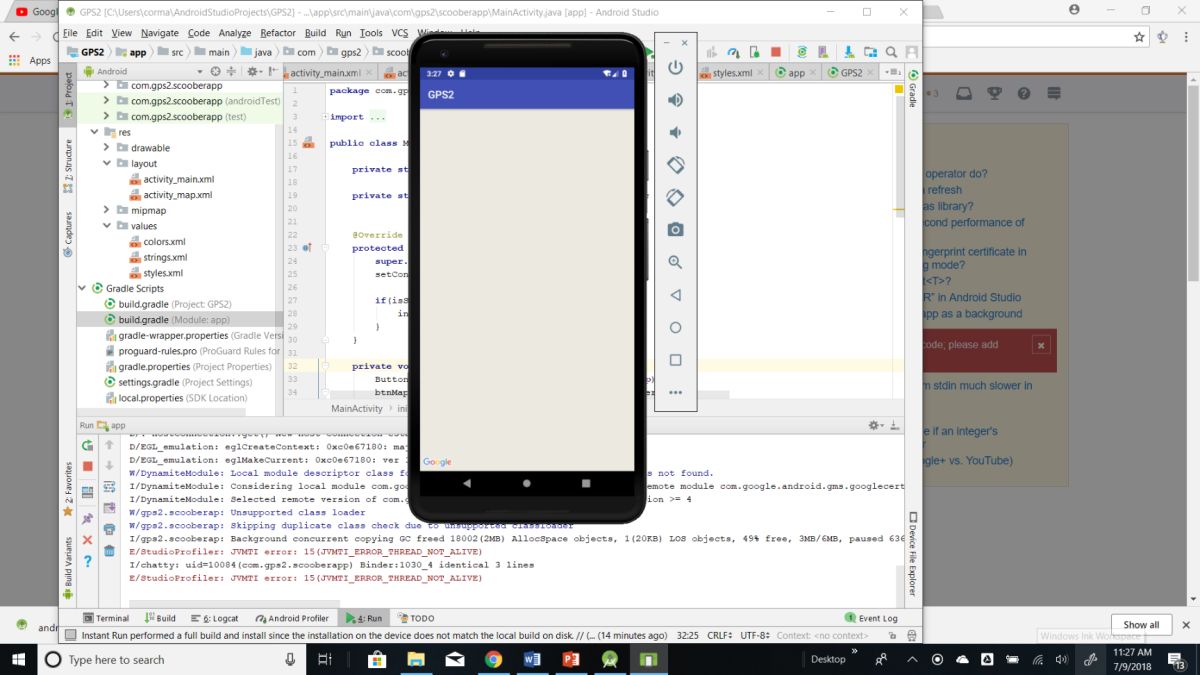Image resolution: width=1200 pixels, height=675 pixels.
Task: Take an emulator screenshot with the camera icon
Action: [x=676, y=230]
